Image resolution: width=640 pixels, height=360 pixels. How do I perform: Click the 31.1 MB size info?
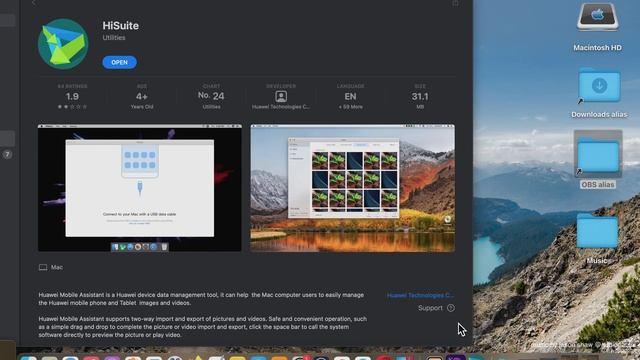click(x=420, y=96)
